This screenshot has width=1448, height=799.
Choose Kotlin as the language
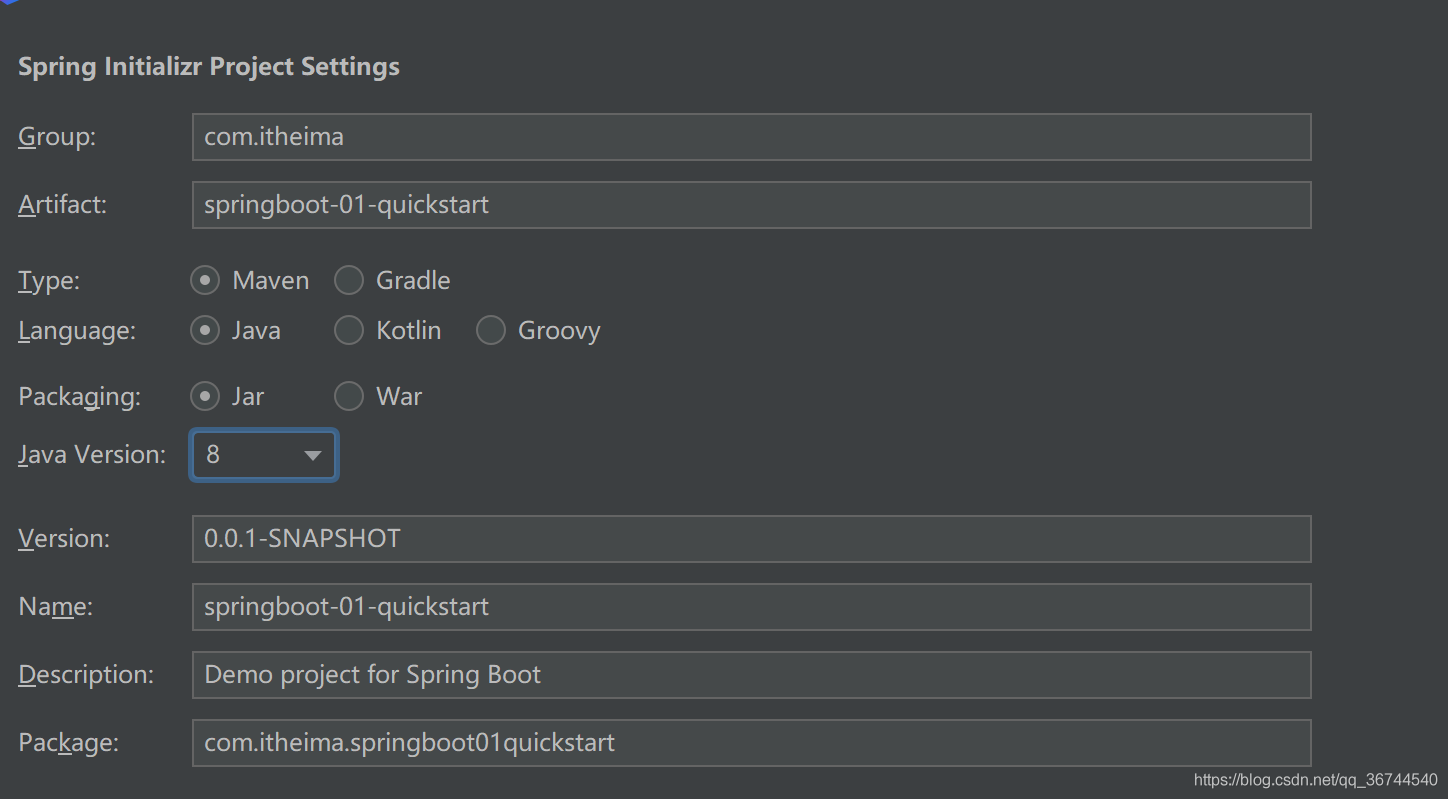coord(349,331)
